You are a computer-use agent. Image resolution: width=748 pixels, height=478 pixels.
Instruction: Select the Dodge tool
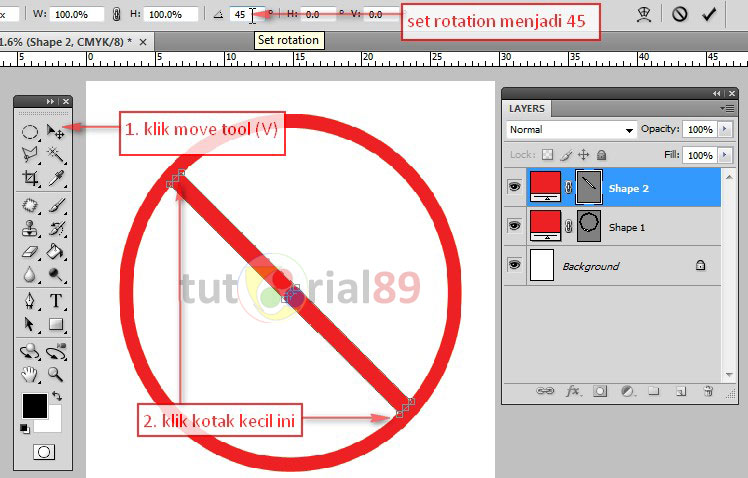pyautogui.click(x=55, y=274)
